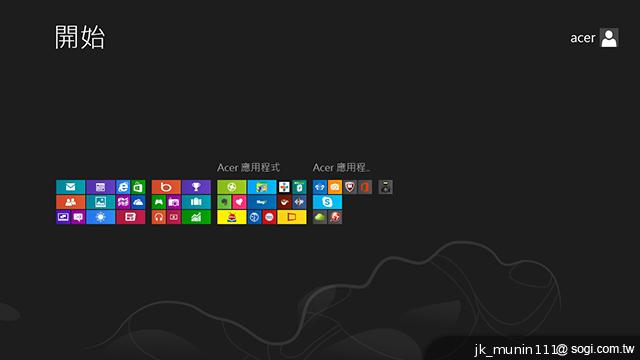Open the yellow tile with square frame icon
The image size is (640, 360).
click(292, 217)
